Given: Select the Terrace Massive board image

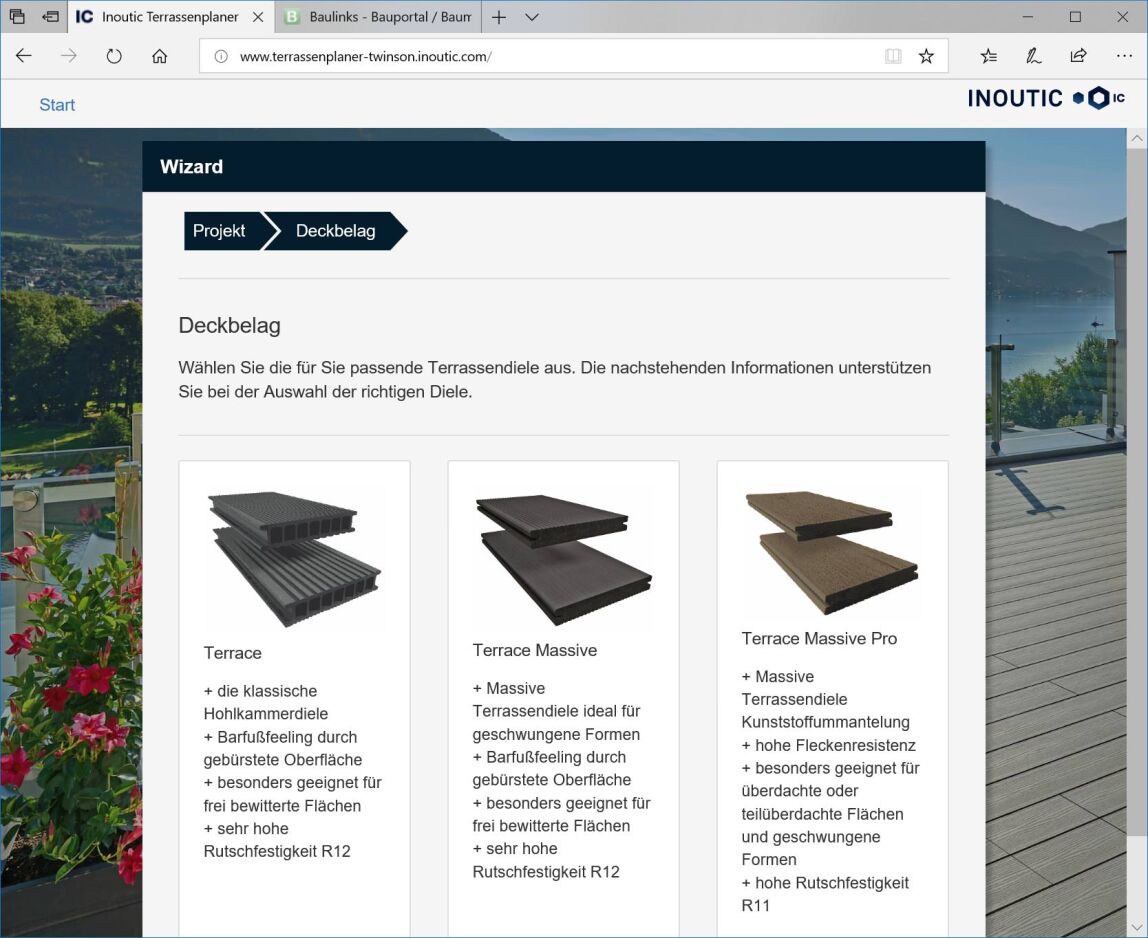Looking at the screenshot, I should pos(563,558).
